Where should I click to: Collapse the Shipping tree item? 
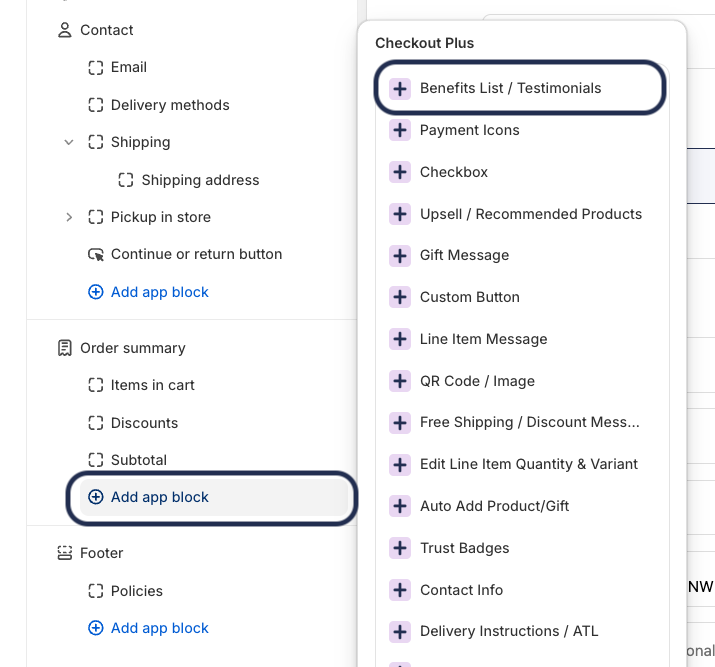pos(69,142)
